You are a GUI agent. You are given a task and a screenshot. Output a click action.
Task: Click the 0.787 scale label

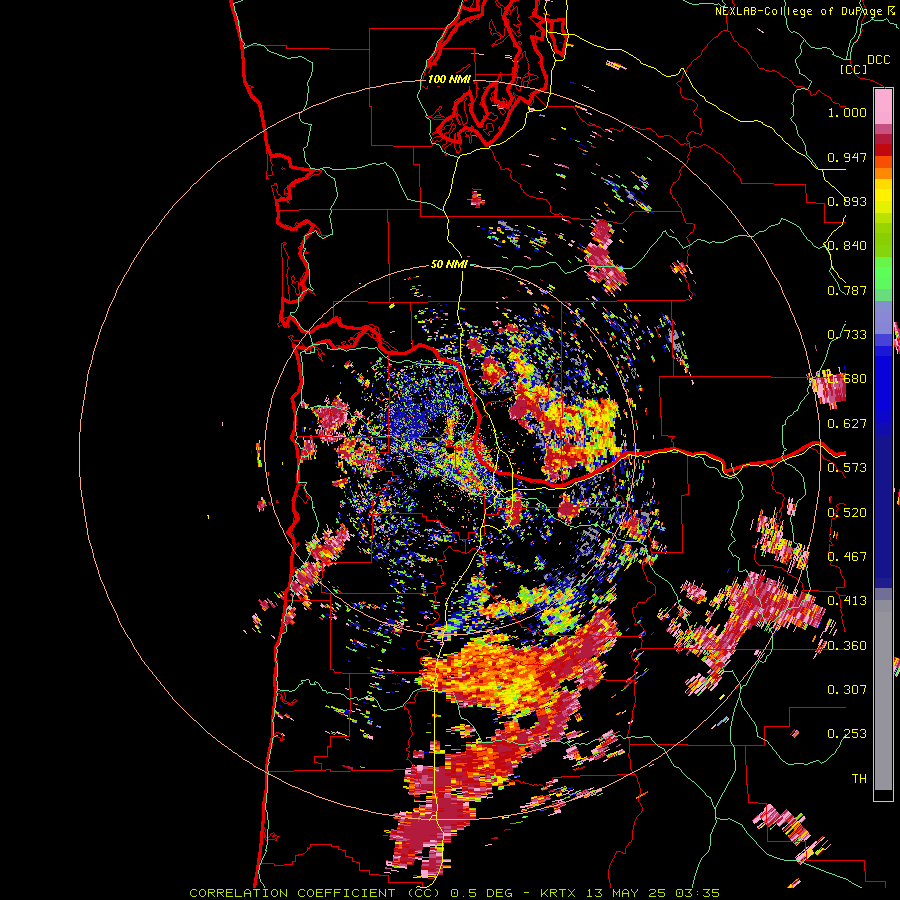[847, 290]
